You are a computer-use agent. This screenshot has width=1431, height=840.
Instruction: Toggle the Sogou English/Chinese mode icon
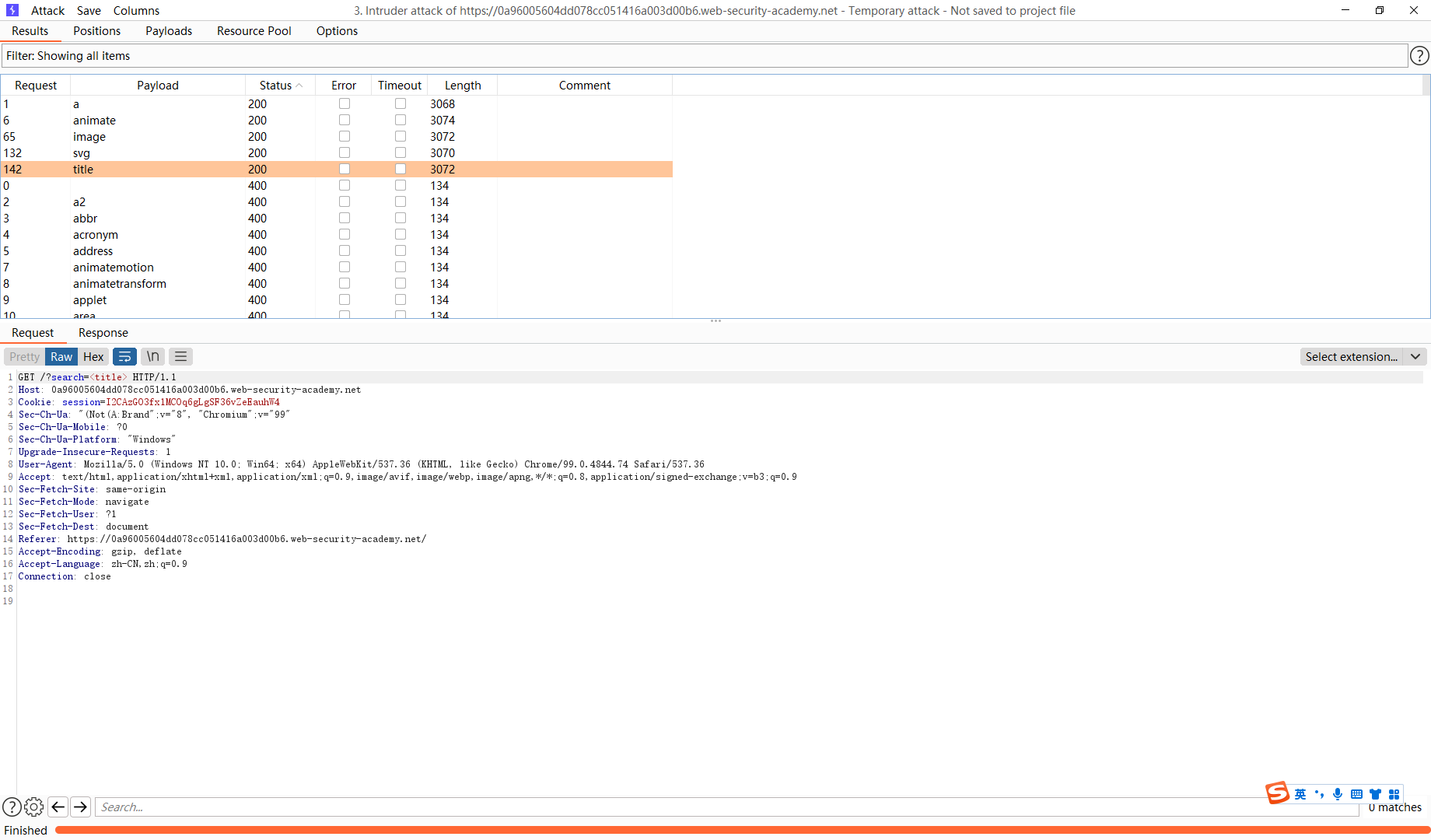(1300, 794)
